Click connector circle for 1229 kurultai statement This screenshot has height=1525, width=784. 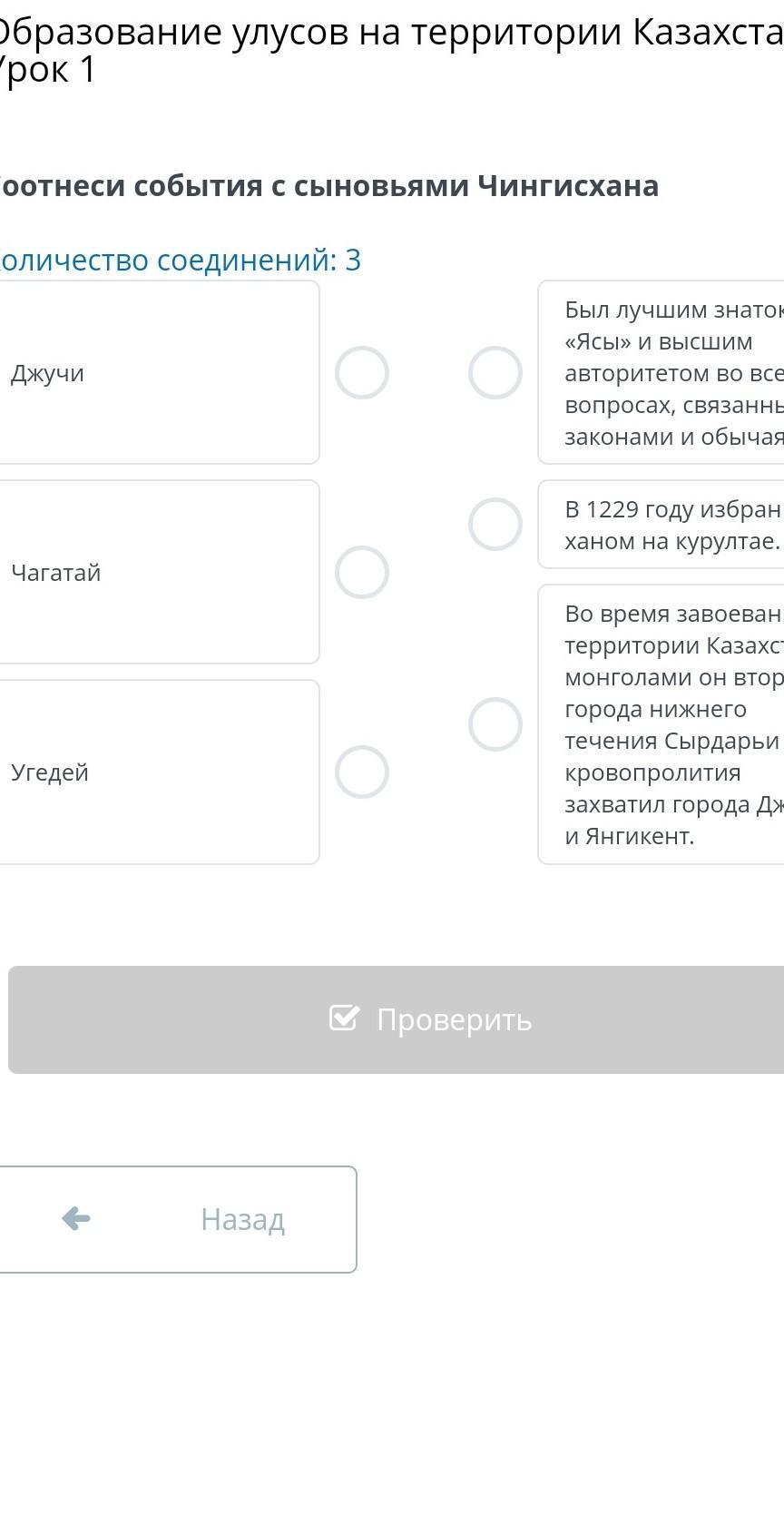[x=495, y=525]
